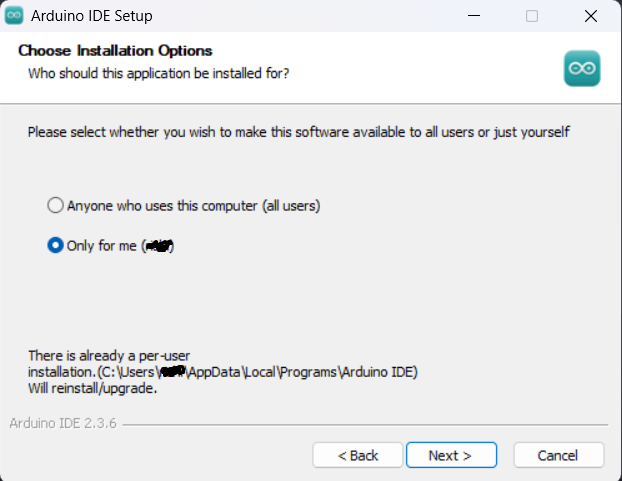Screen dimensions: 622x481
Task: Click the "Arduino IDE Setup" window title
Action: [x=92, y=17]
